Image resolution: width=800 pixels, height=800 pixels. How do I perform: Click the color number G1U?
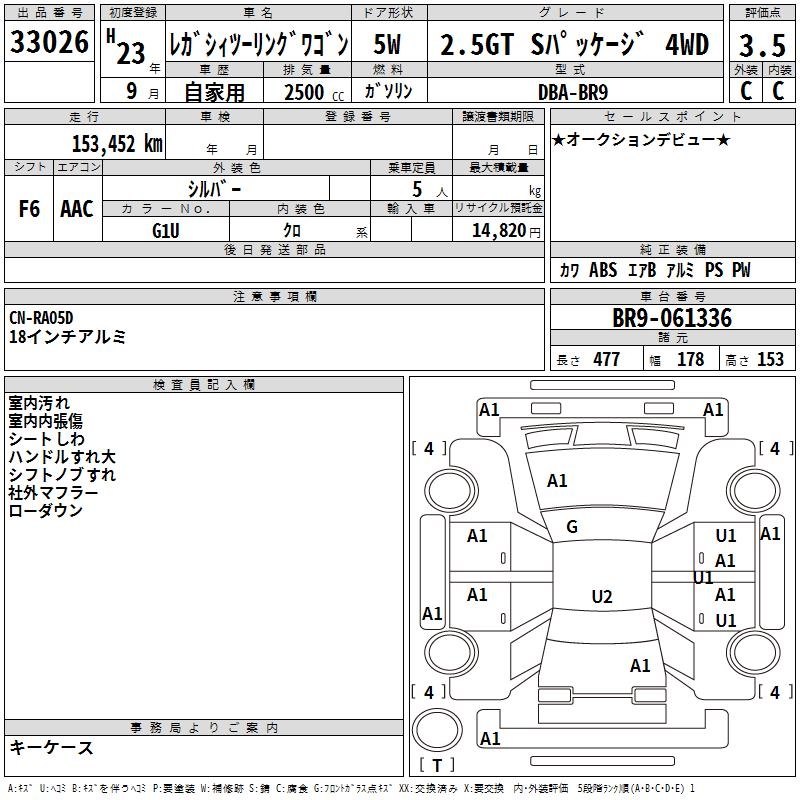(166, 229)
